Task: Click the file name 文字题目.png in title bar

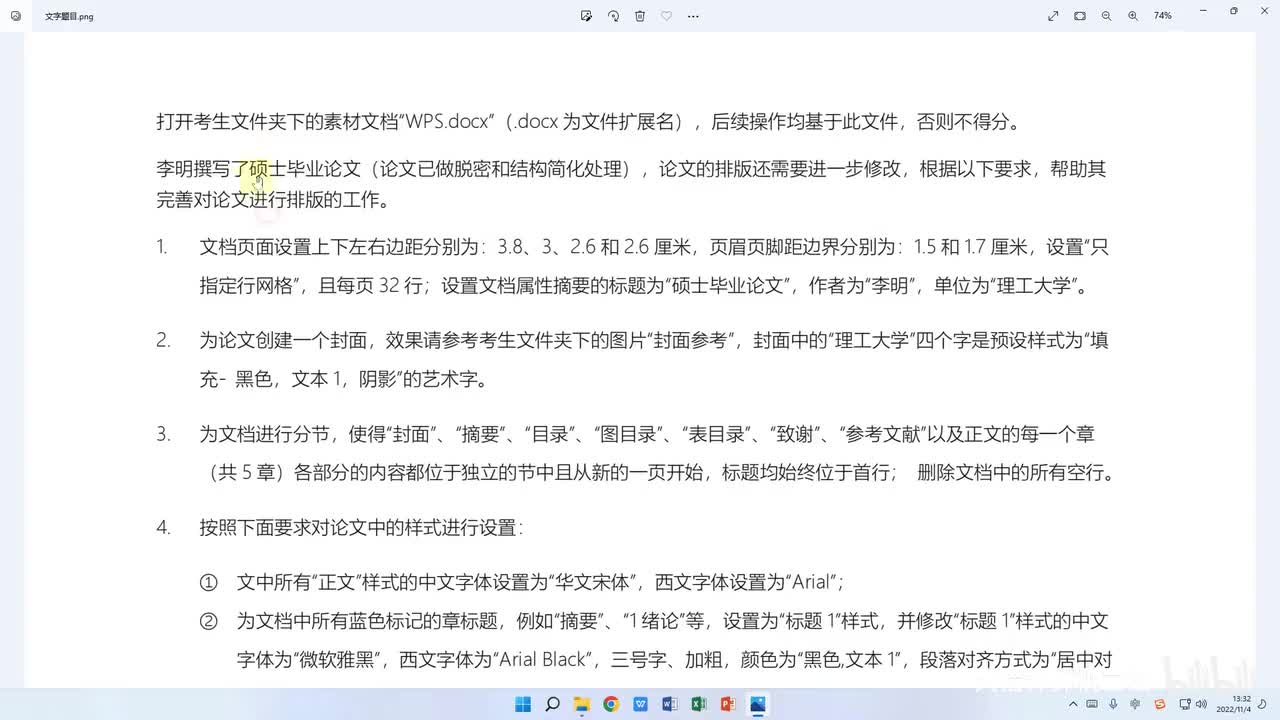Action: pos(69,17)
